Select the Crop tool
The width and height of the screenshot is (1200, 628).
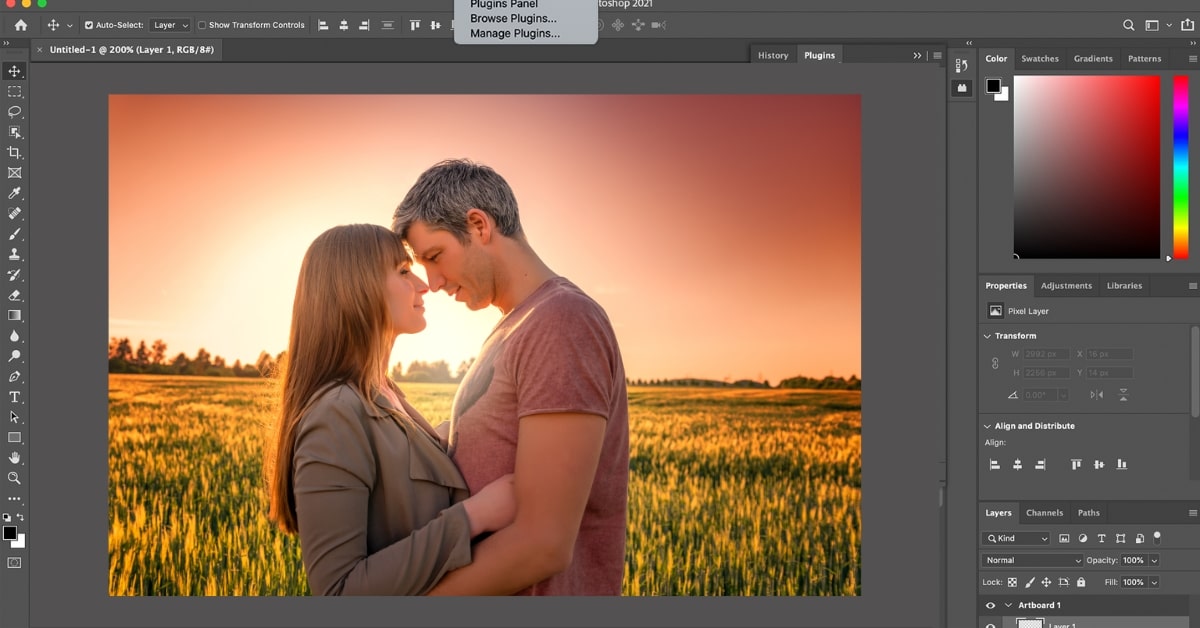[x=14, y=153]
